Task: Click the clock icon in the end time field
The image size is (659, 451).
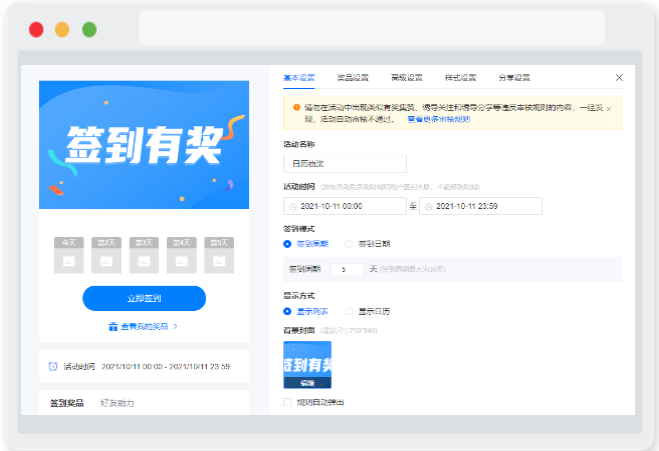Action: click(x=428, y=206)
